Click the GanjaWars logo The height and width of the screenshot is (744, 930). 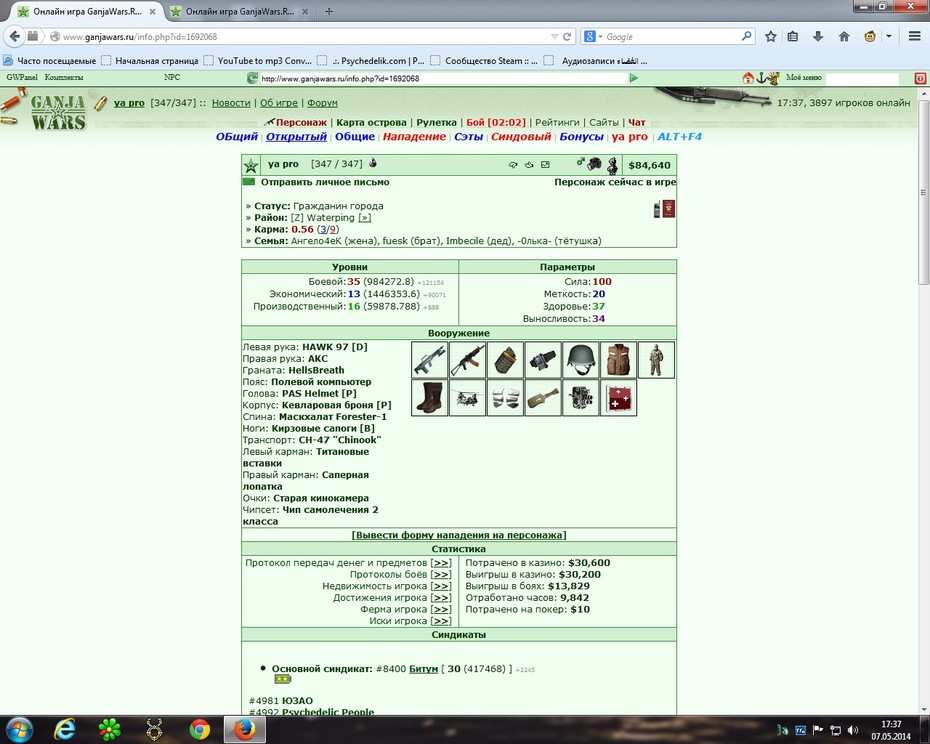click(58, 112)
